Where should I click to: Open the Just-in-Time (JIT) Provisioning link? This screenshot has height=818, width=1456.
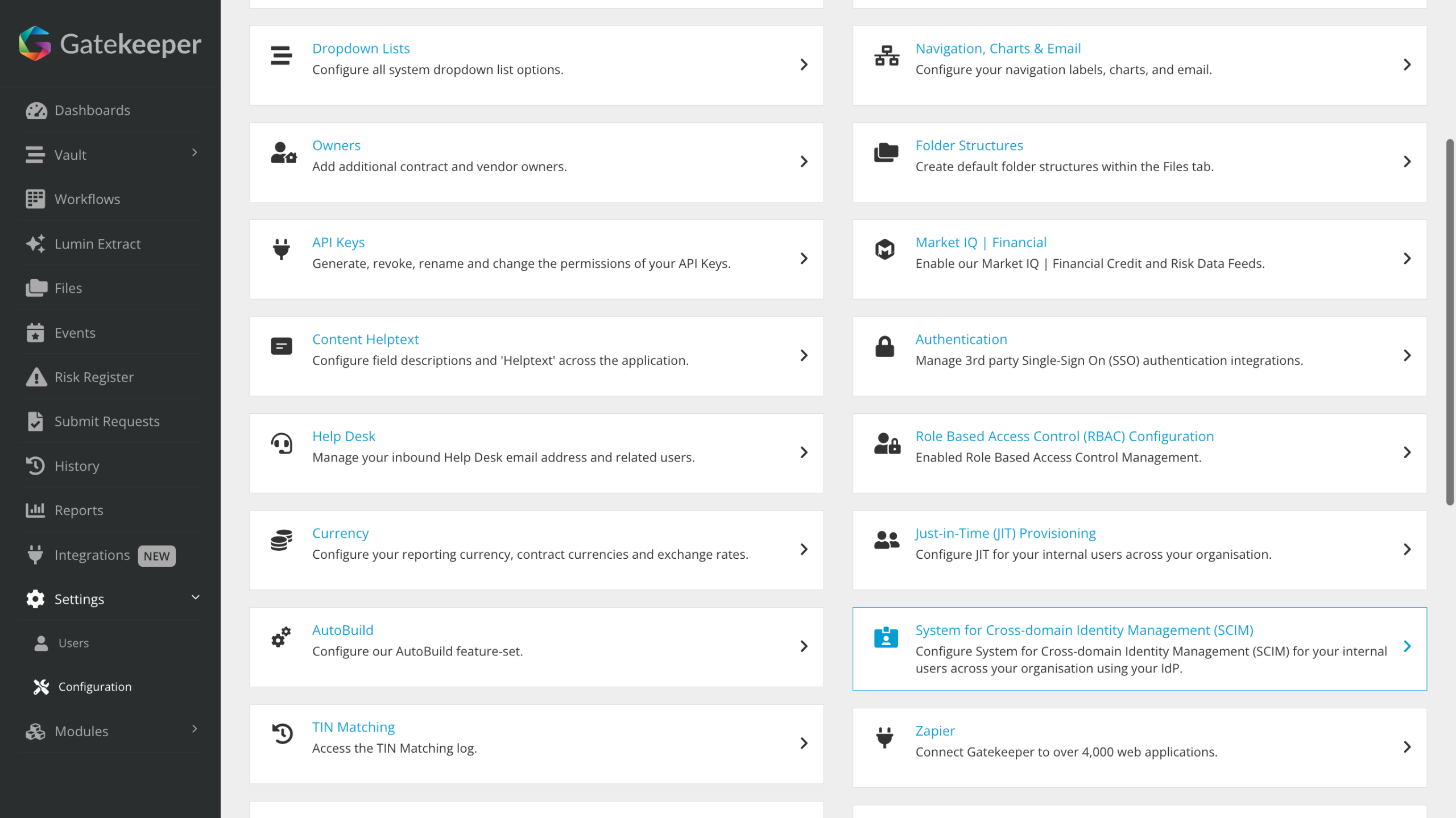coord(1005,533)
